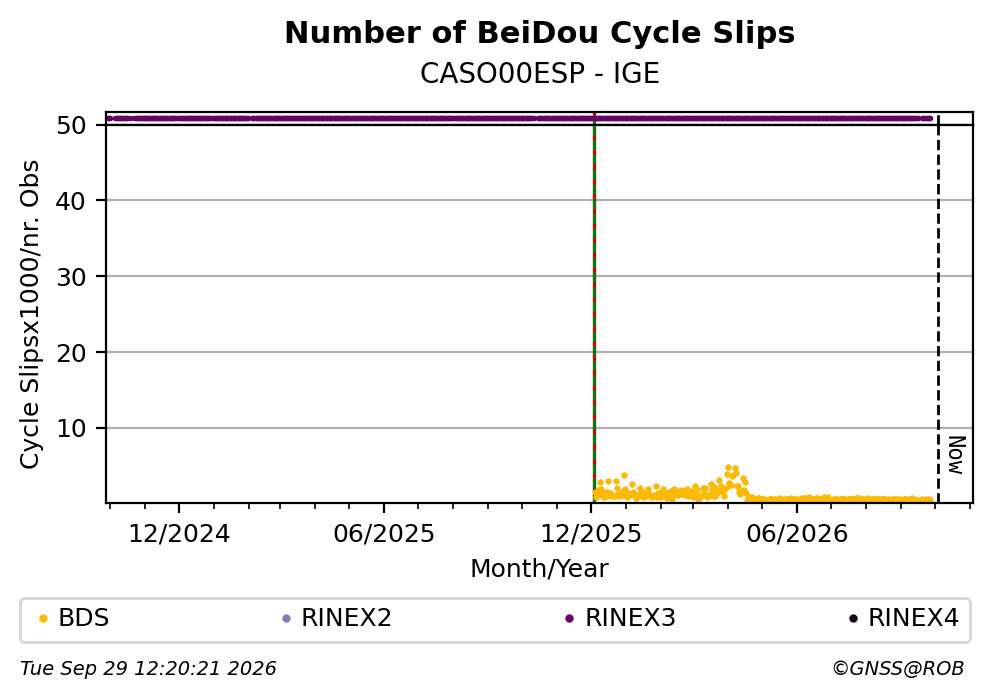This screenshot has width=993, height=699.
Task: Click the 06/2025 x-axis tick label
Action: 384,534
